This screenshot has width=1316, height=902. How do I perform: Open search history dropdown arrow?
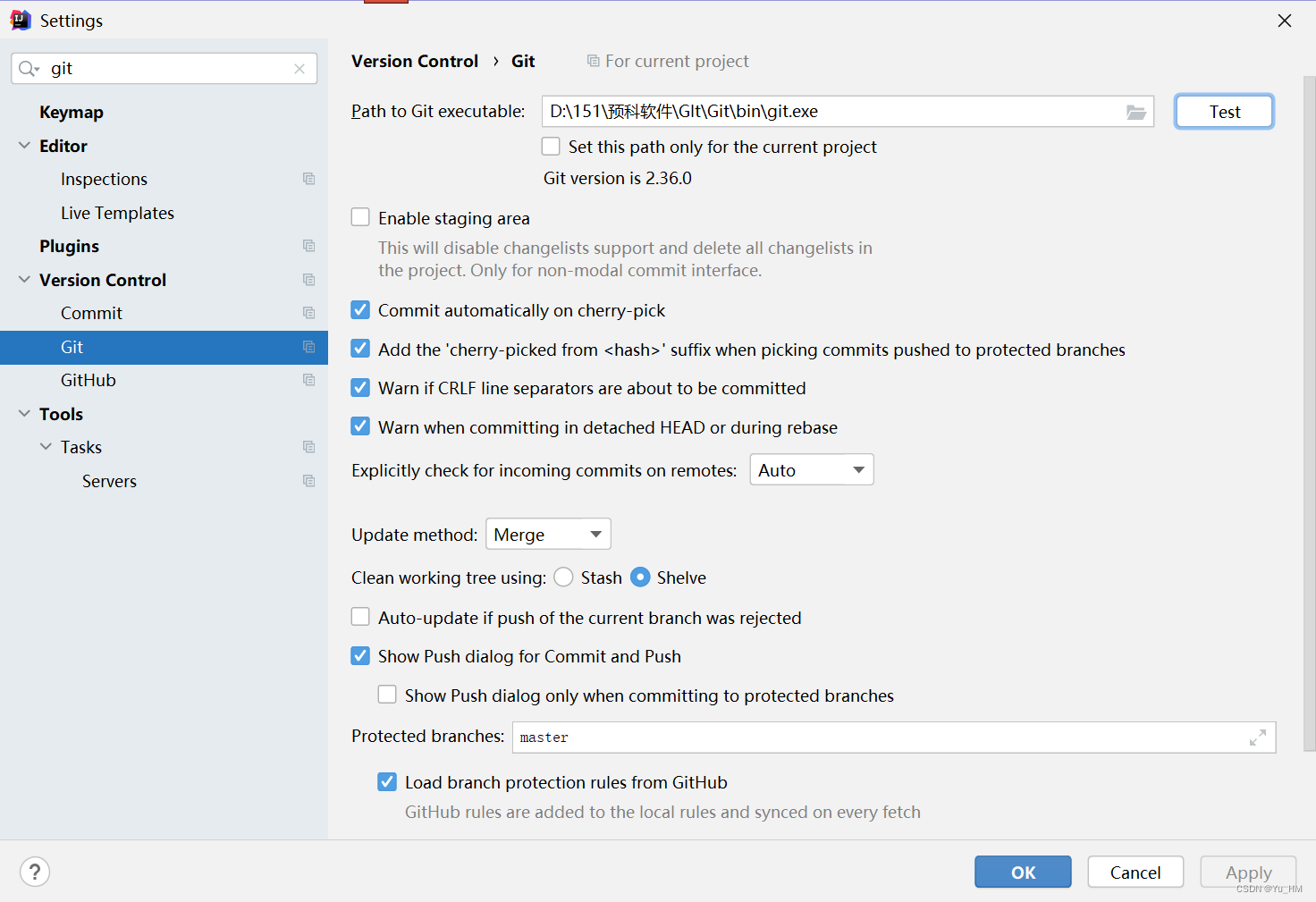pyautogui.click(x=38, y=70)
